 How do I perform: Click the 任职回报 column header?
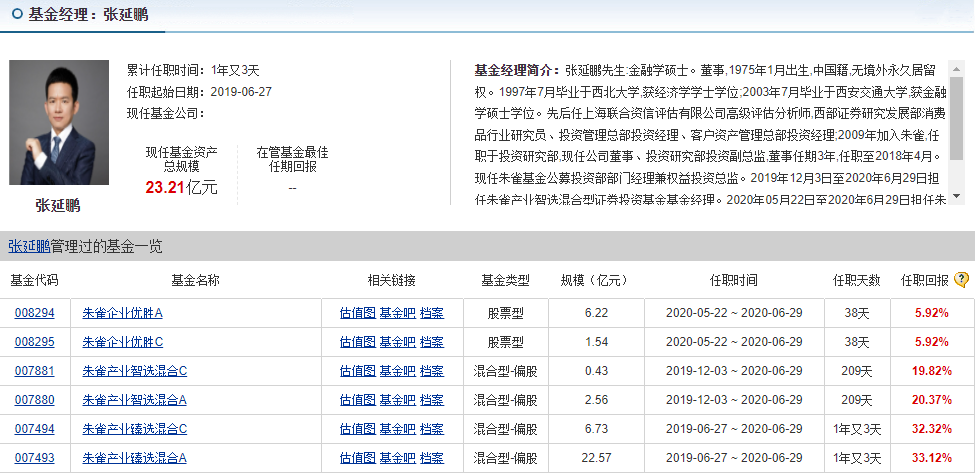[925, 280]
